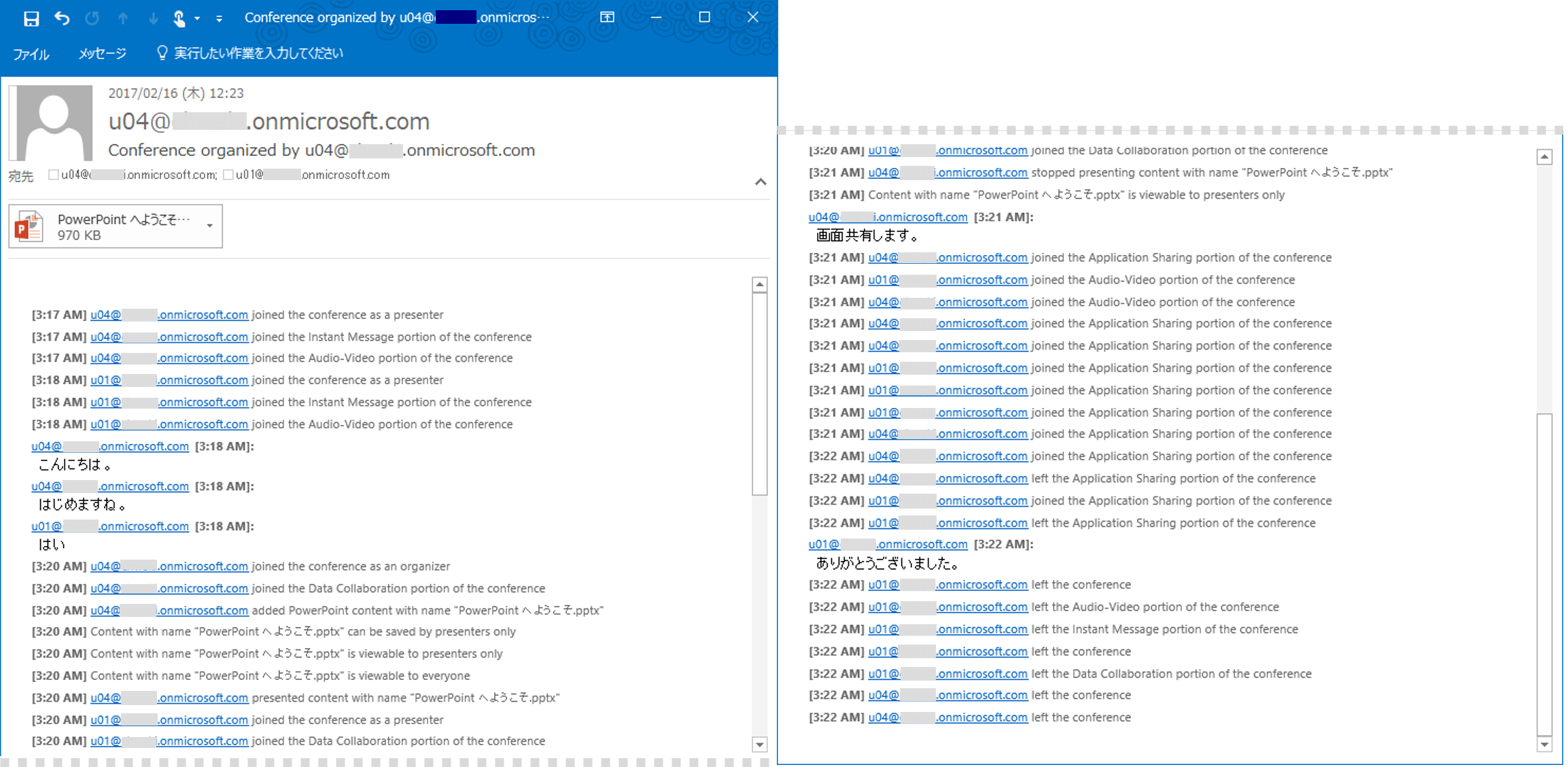Click u01 link in 3:20 joined as presenter row
Viewport: 1568px width, 767px height.
coord(169,719)
